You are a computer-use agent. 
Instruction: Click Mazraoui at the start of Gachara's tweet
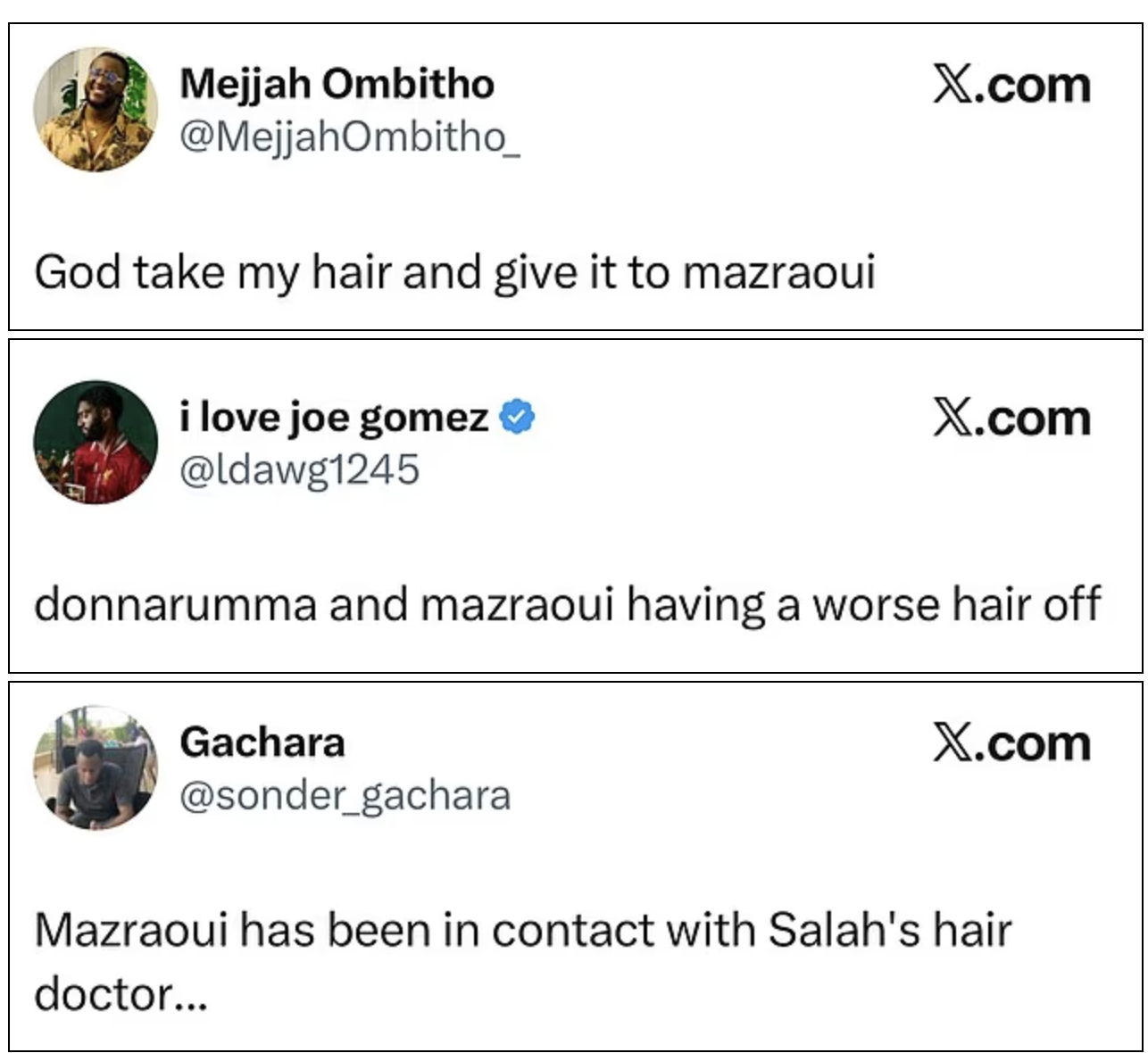point(129,930)
